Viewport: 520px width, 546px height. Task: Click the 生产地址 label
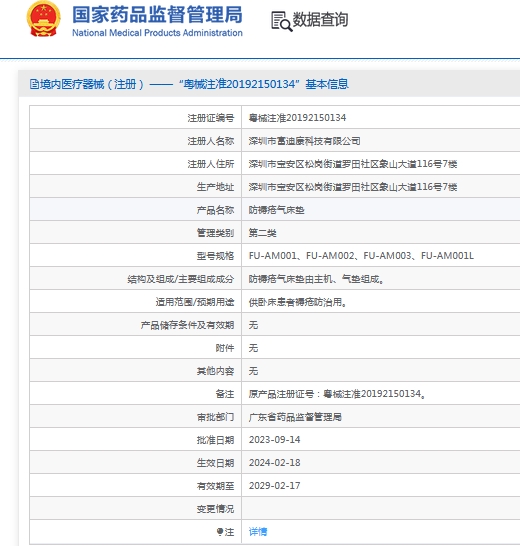click(215, 187)
